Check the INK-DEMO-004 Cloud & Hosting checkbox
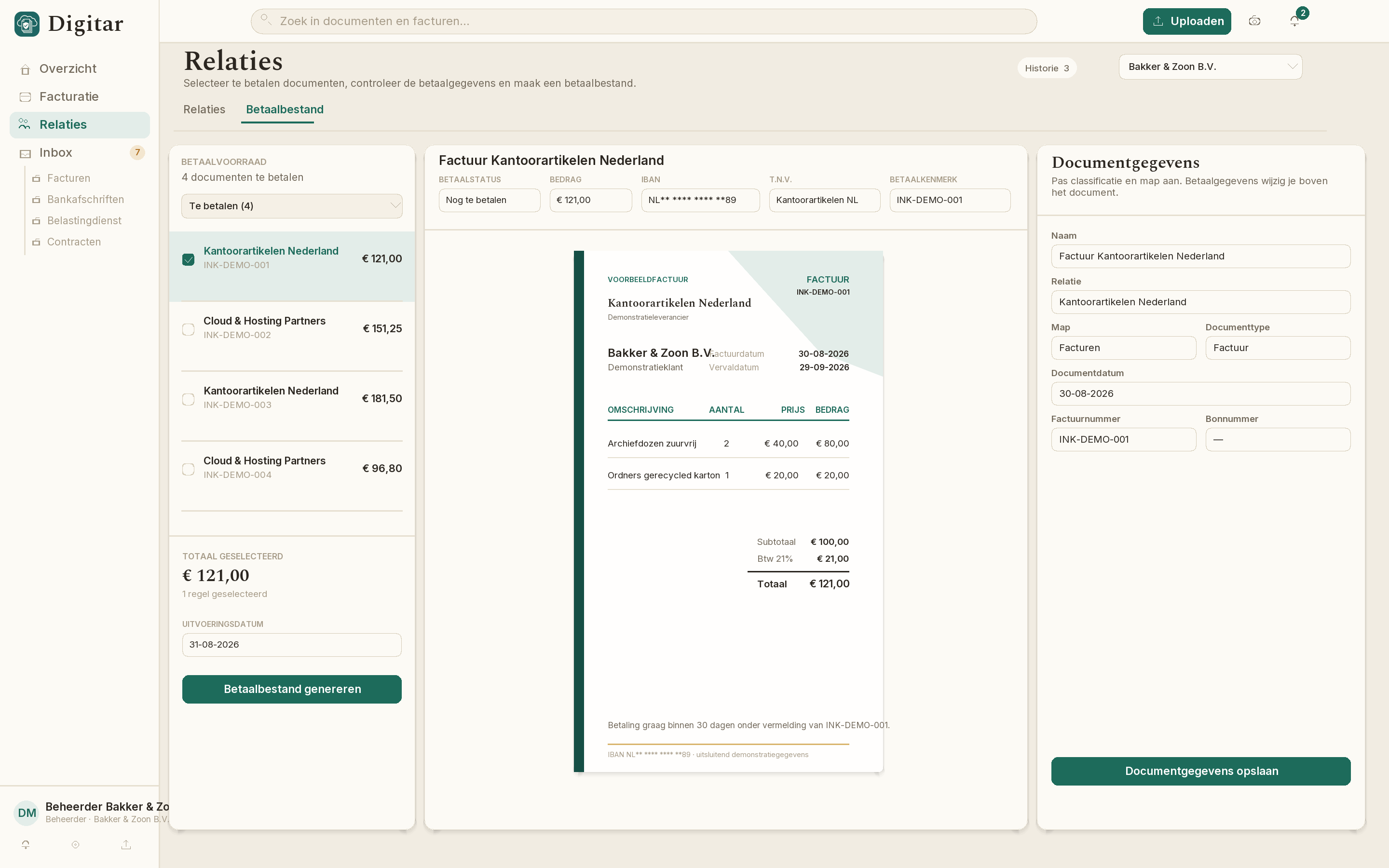The width and height of the screenshot is (1389, 868). coord(188,470)
